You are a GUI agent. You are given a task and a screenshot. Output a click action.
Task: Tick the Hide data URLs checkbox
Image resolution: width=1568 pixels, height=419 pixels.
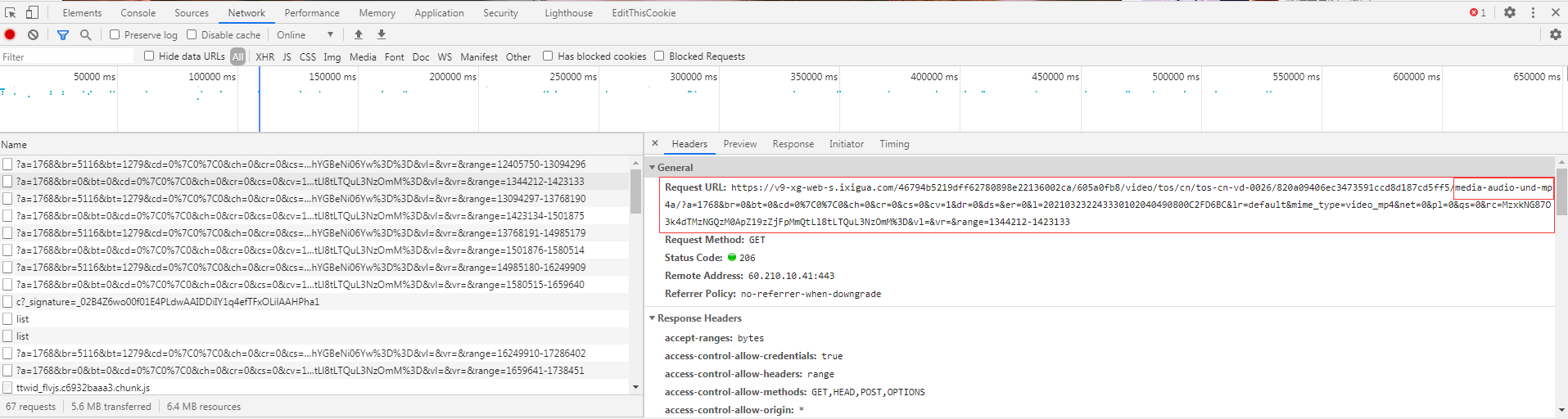click(x=149, y=56)
